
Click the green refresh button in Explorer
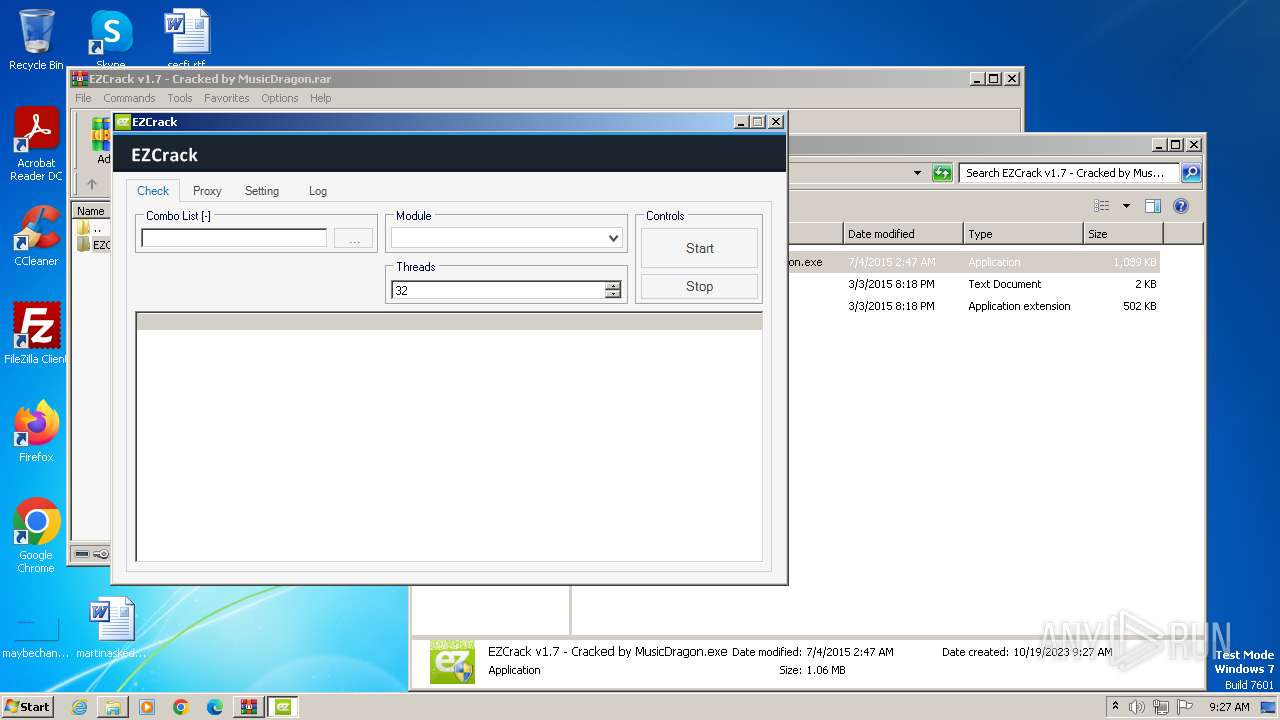pos(942,173)
